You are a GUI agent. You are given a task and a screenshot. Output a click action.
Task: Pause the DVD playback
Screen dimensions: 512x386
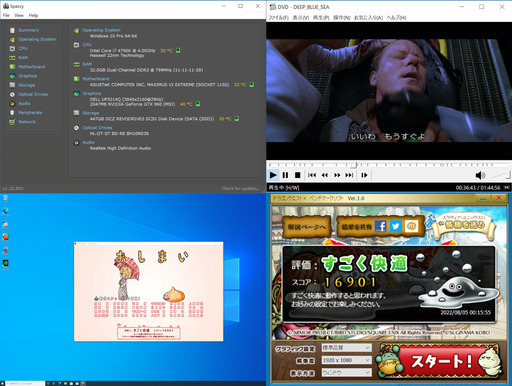pyautogui.click(x=285, y=175)
